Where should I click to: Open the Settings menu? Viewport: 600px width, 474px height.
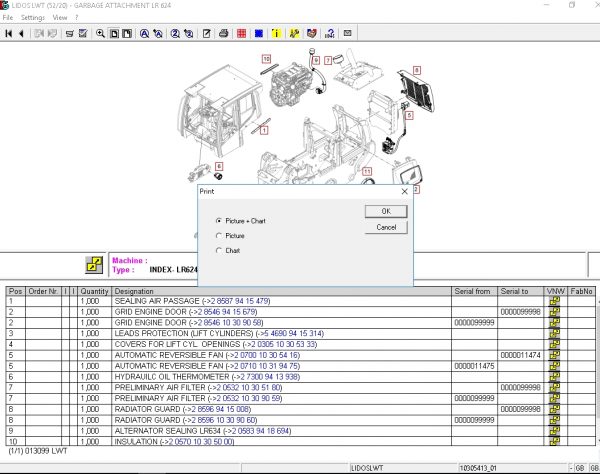tap(33, 18)
